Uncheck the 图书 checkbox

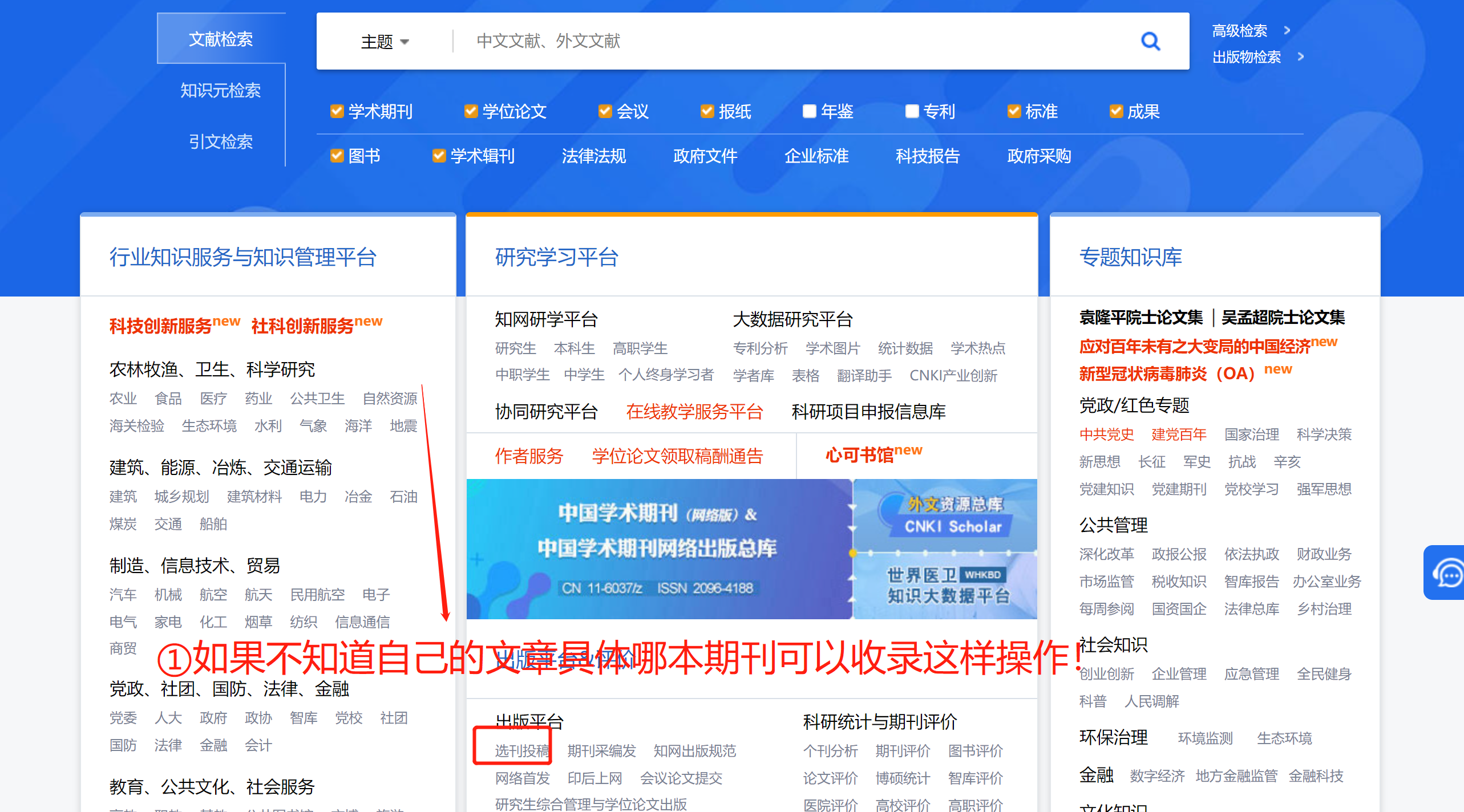[337, 156]
